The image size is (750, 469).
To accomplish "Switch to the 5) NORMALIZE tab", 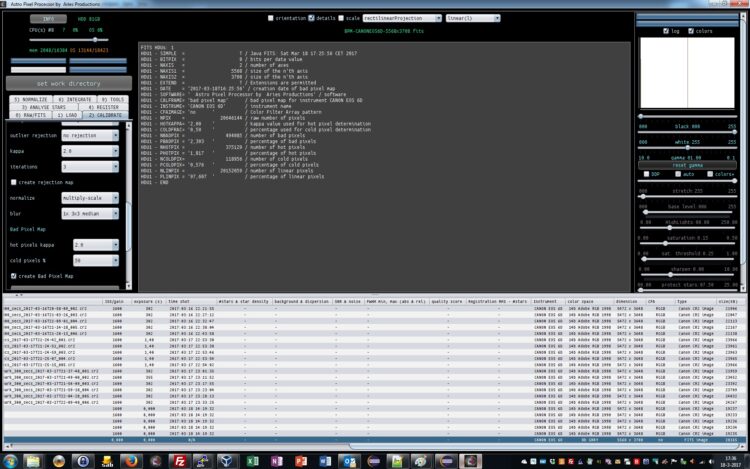I will pyautogui.click(x=31, y=99).
